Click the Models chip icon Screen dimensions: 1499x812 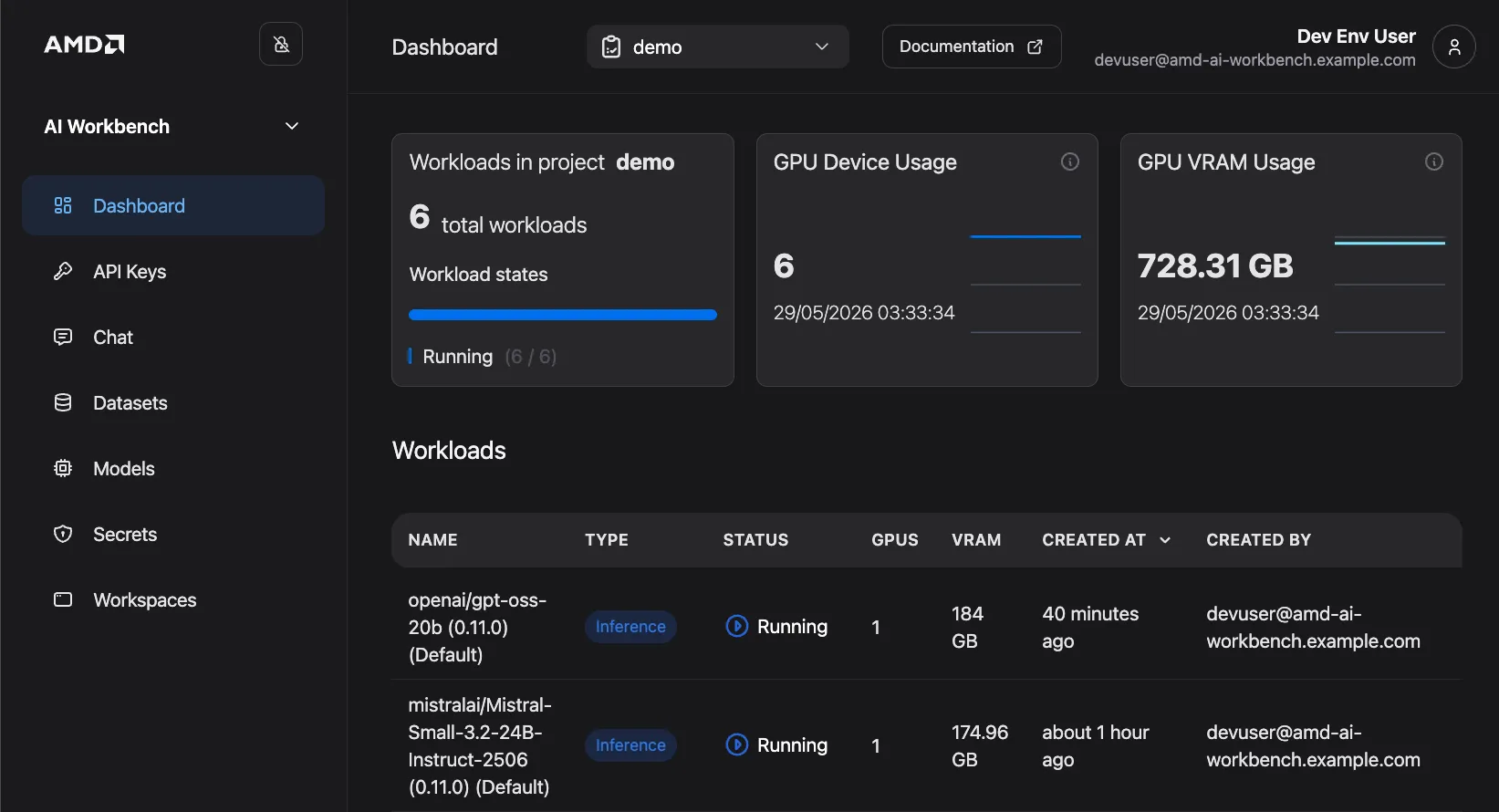coord(63,468)
